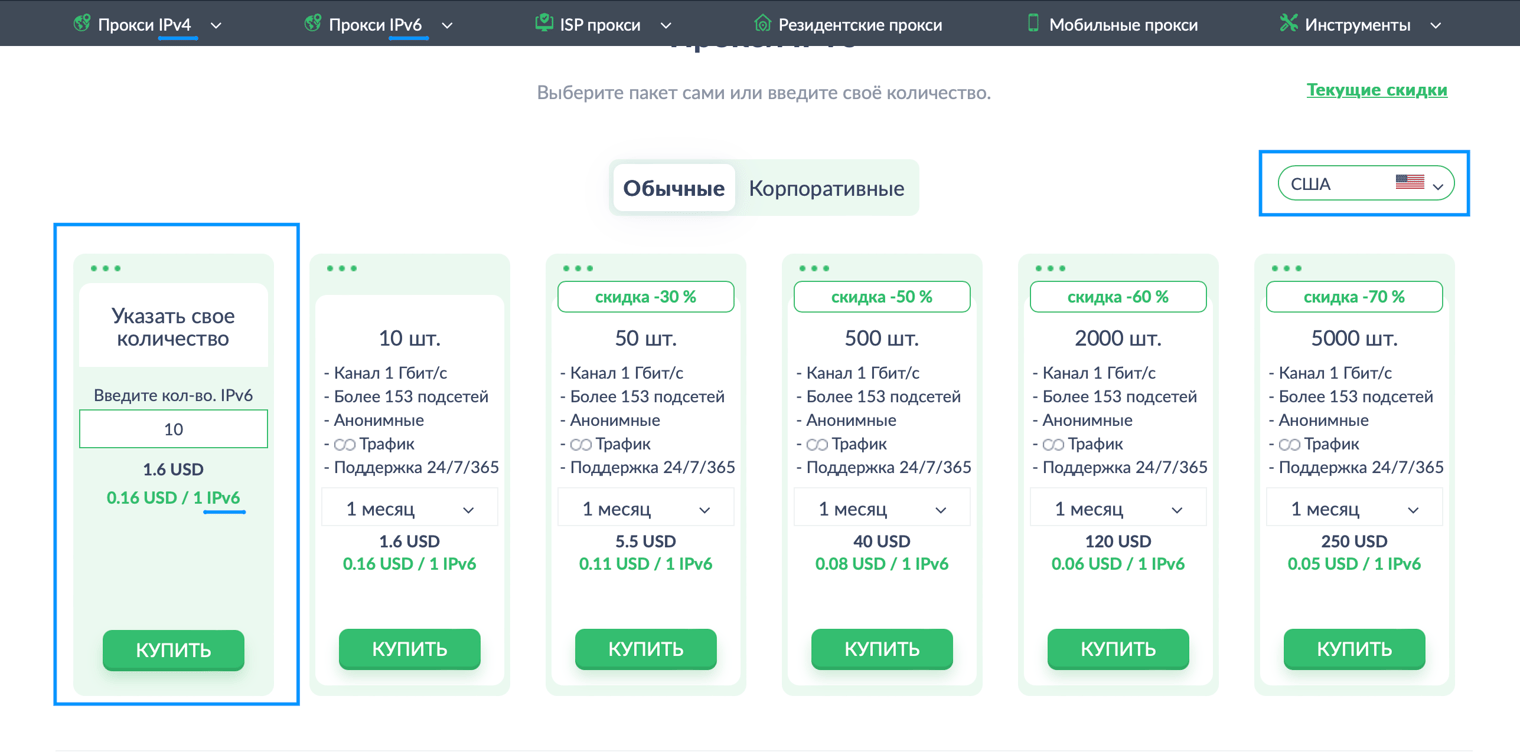Switch to Обычные proxy type
This screenshot has height=755, width=1520.
coord(673,188)
